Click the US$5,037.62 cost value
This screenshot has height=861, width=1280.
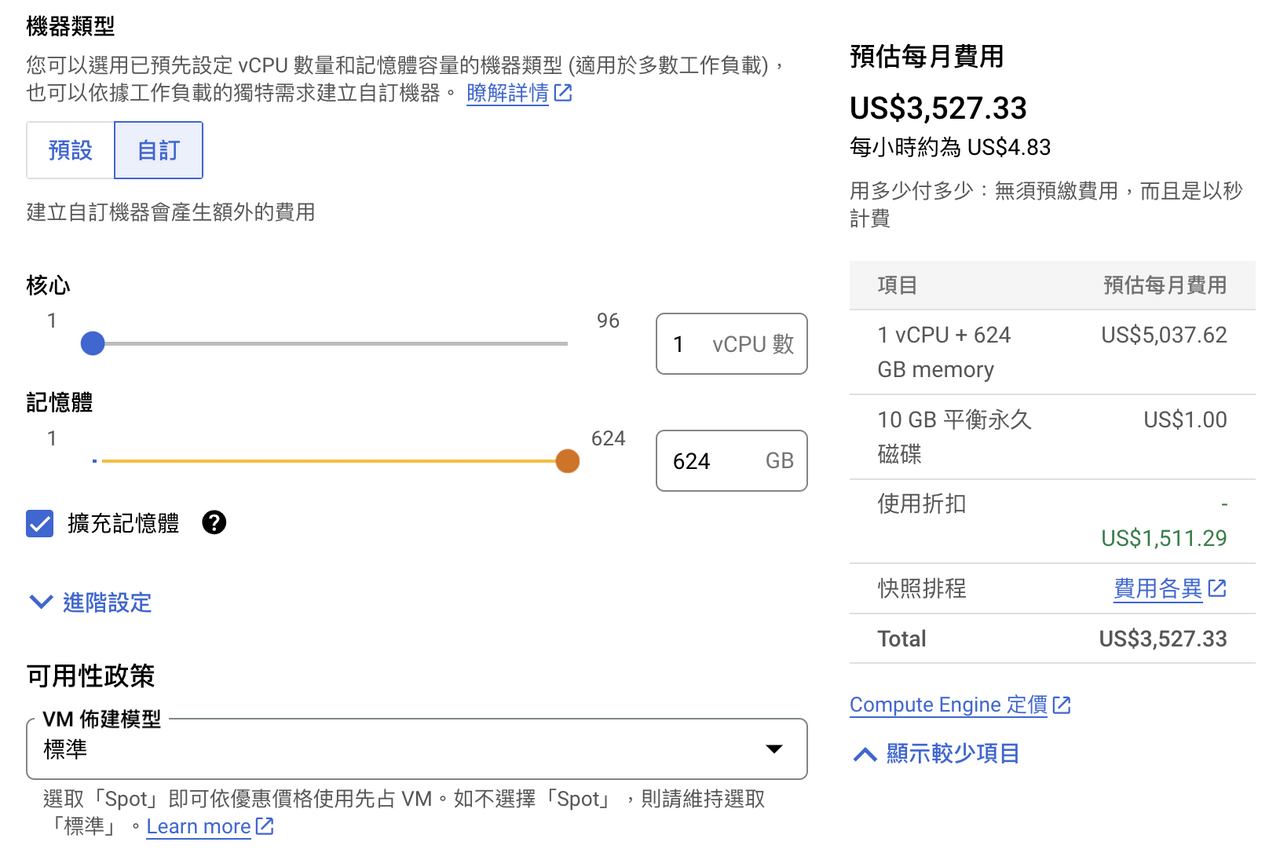click(1164, 335)
